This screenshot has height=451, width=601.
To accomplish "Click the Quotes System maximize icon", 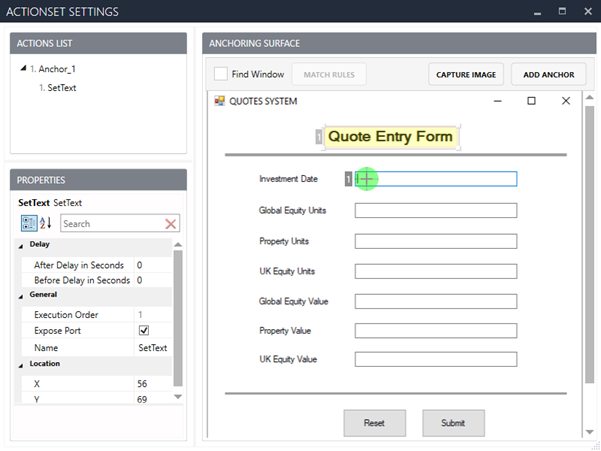I will pyautogui.click(x=531, y=101).
